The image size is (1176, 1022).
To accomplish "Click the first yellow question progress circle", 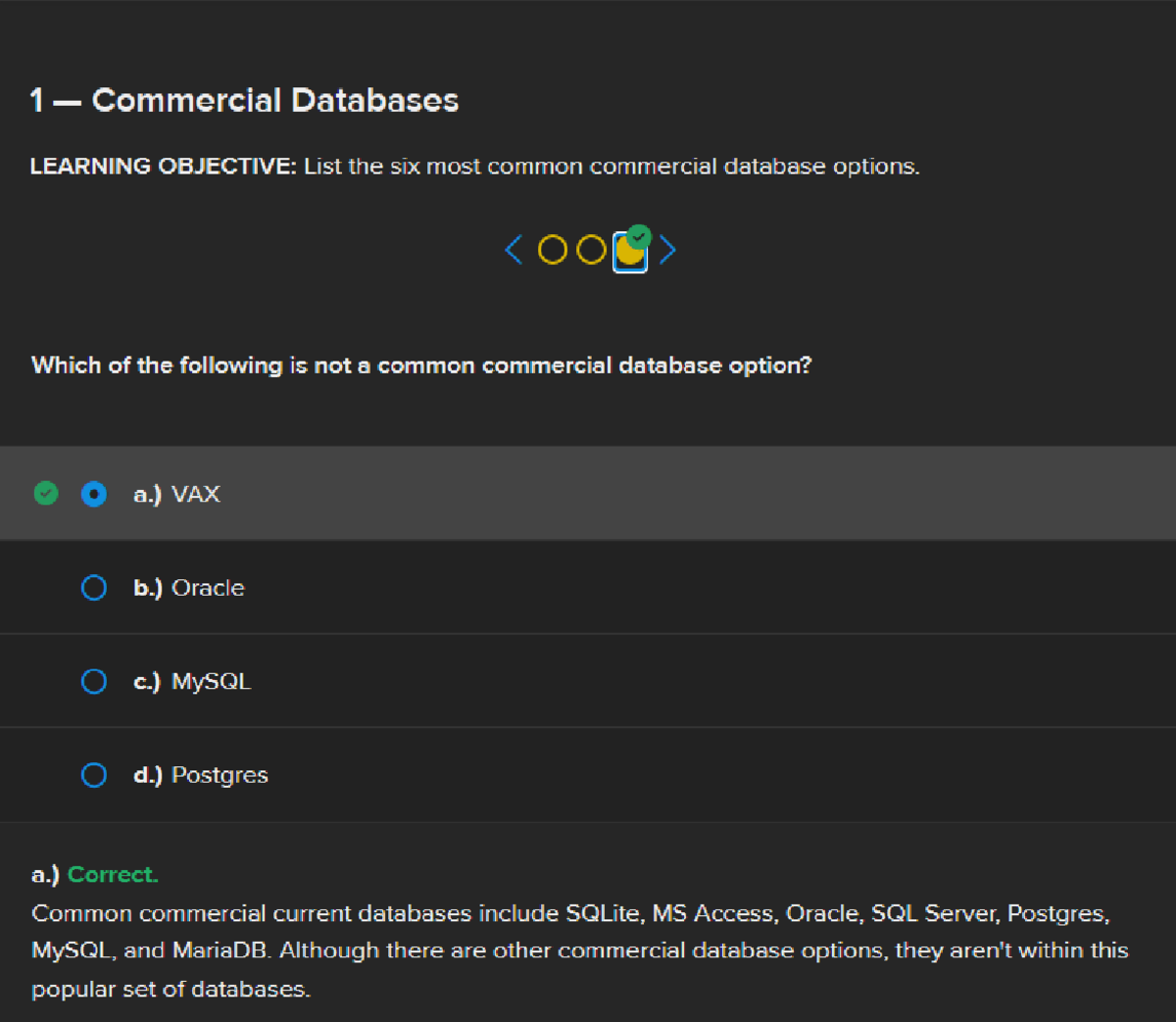I will click(x=550, y=250).
